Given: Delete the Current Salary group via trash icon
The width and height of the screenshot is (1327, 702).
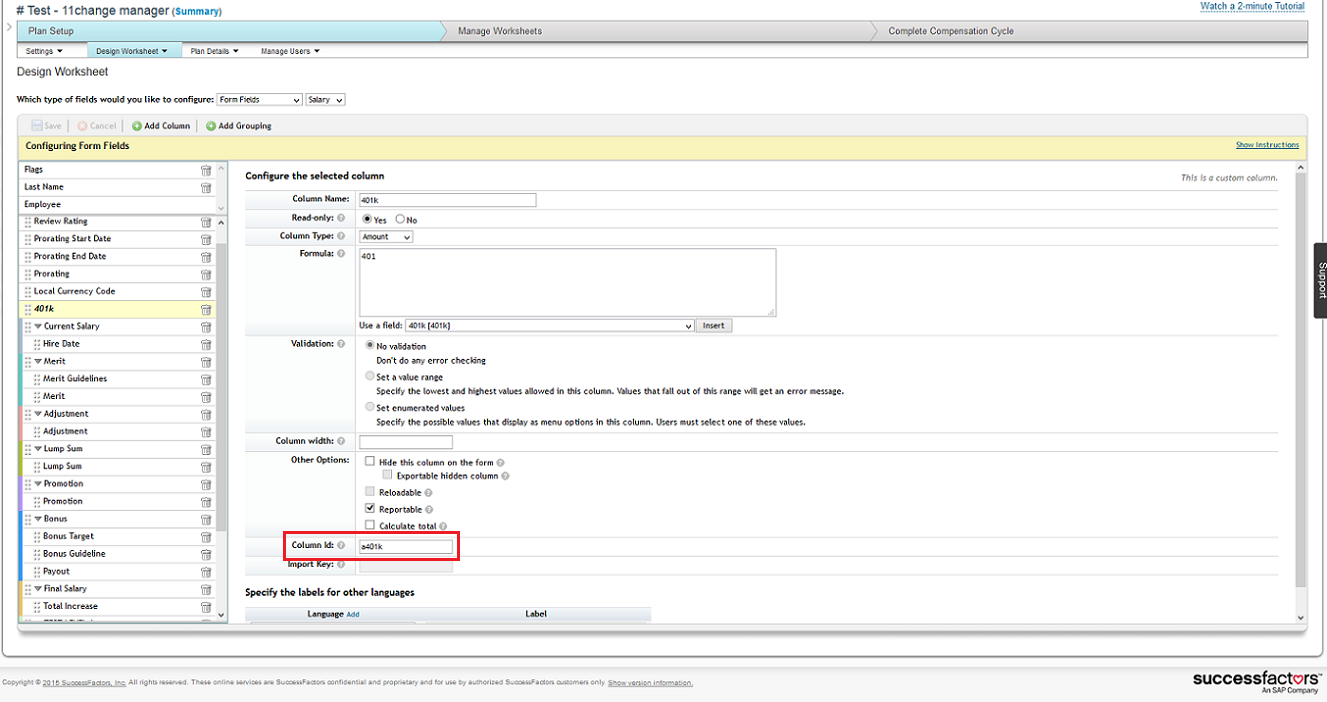Looking at the screenshot, I should tap(206, 327).
